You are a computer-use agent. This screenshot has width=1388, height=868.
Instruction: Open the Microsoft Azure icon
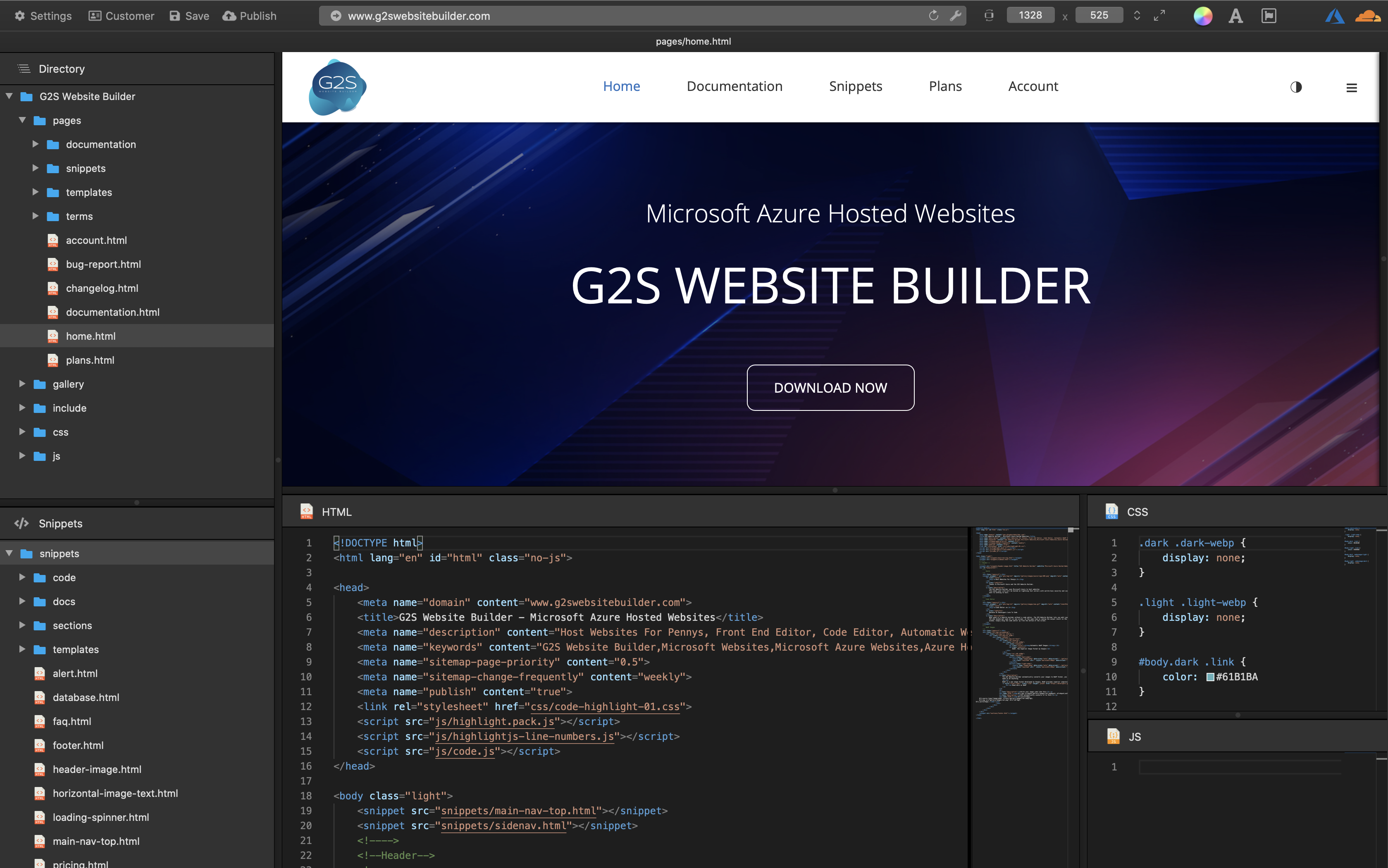pyautogui.click(x=1335, y=16)
